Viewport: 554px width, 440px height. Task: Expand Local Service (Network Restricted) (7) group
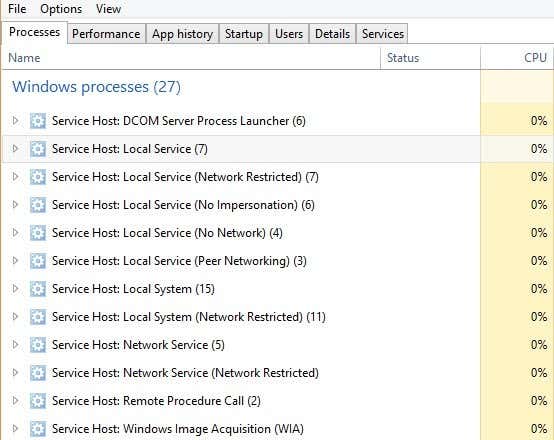[x=15, y=176]
